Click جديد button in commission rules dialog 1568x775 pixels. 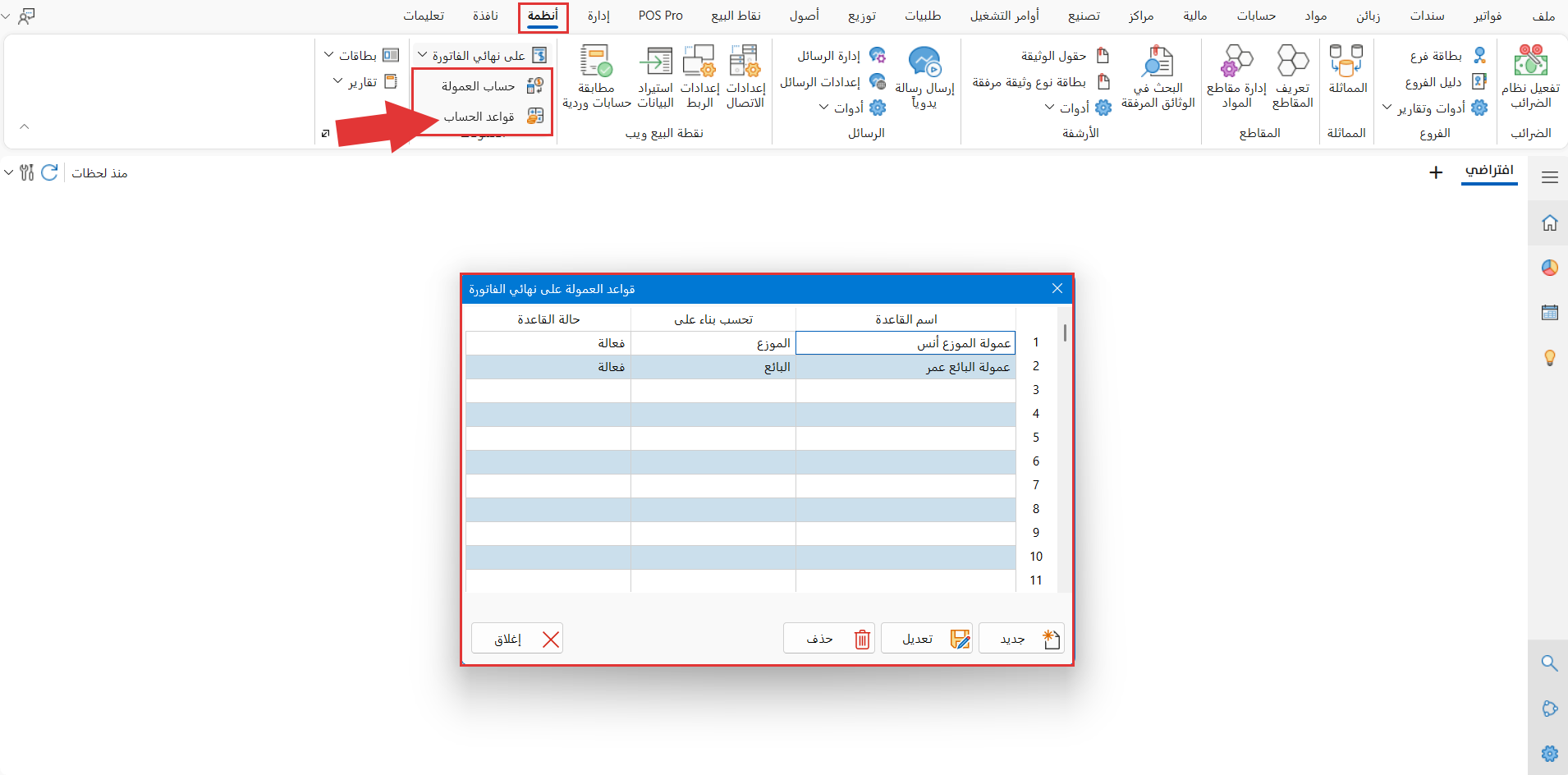[1021, 639]
